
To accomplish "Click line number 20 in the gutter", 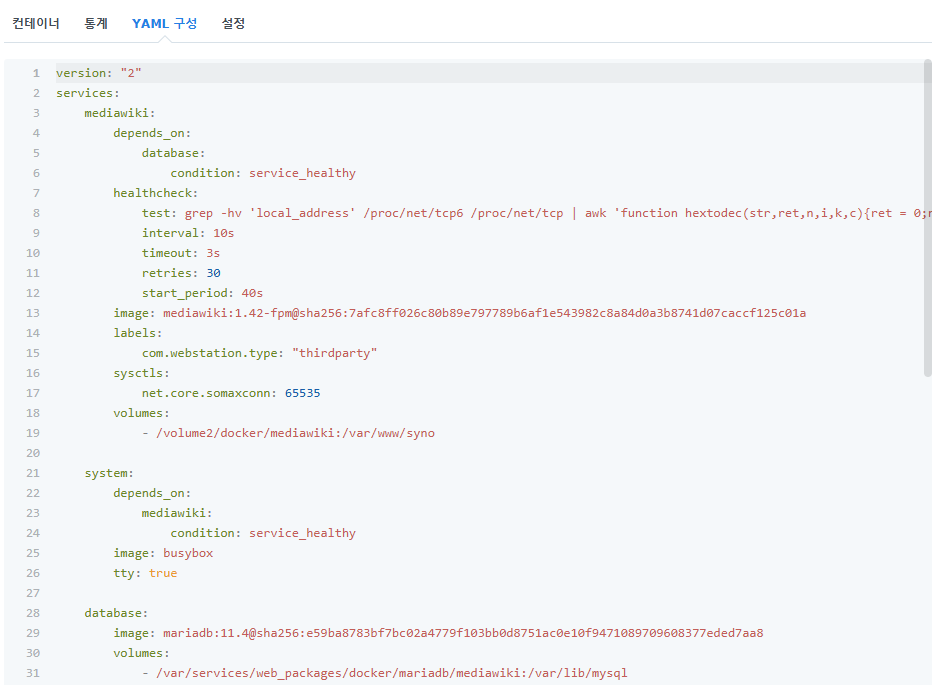I will (x=33, y=453).
